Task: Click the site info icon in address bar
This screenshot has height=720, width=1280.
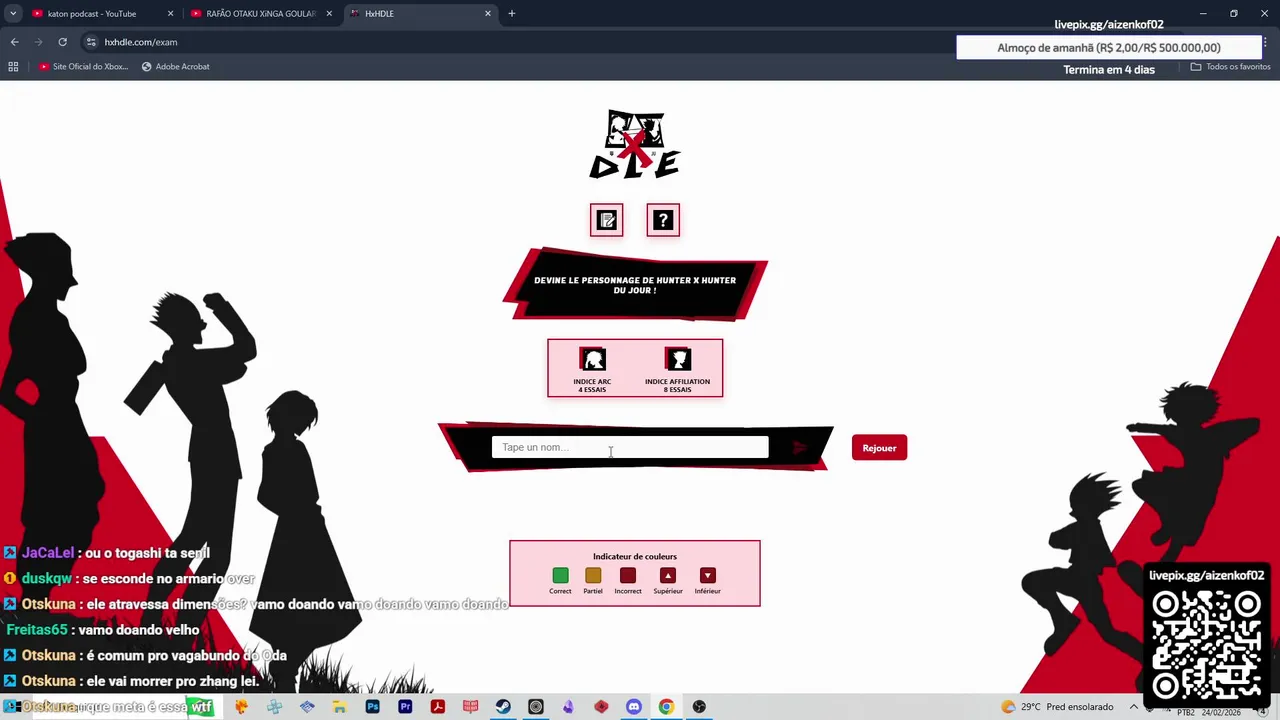Action: (91, 42)
